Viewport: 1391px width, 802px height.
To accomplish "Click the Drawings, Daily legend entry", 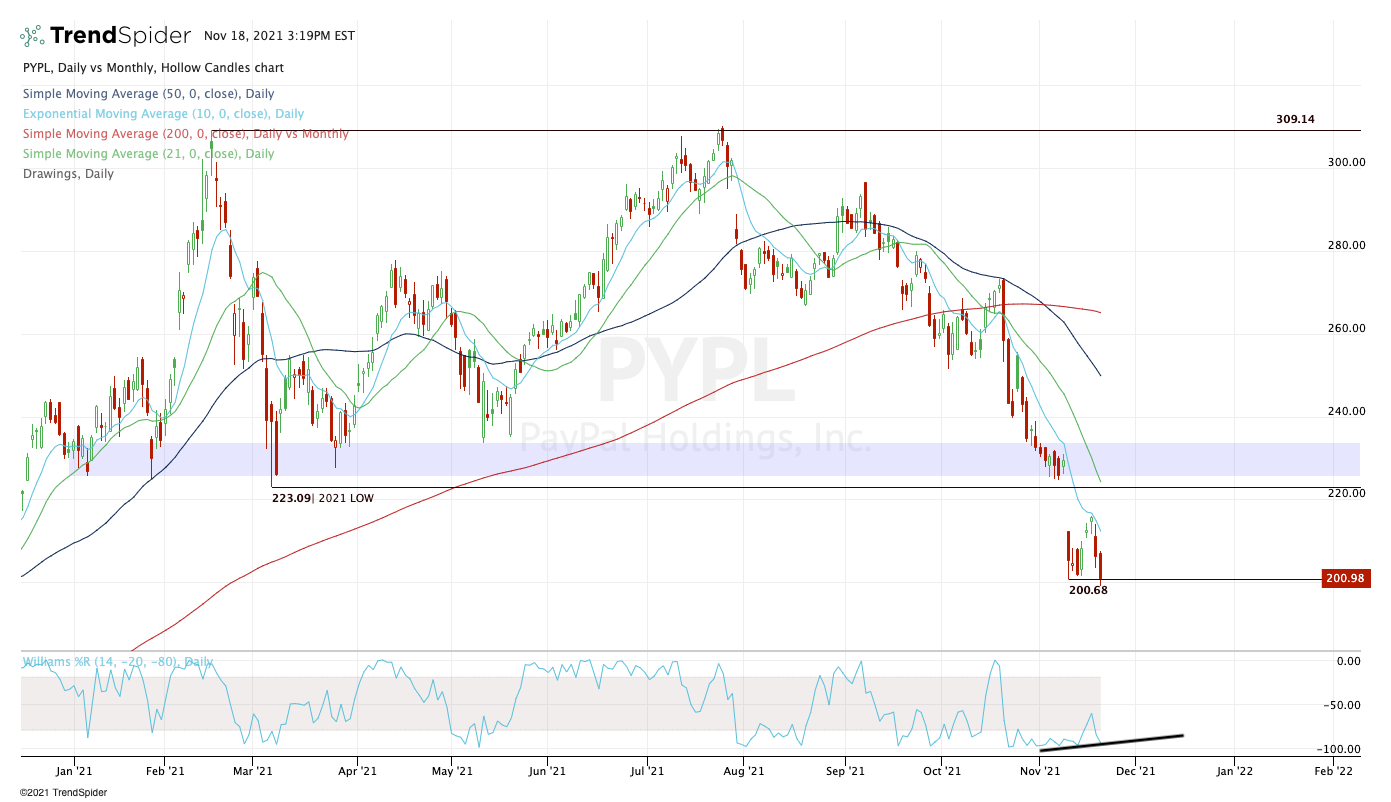I will (67, 174).
